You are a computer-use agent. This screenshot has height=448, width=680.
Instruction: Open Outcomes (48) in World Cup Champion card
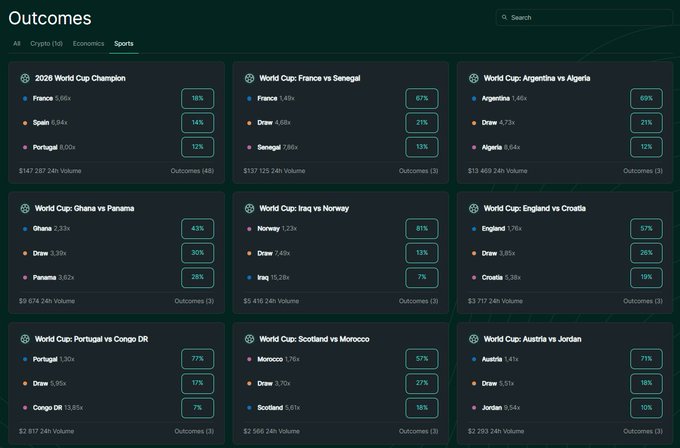coord(192,171)
